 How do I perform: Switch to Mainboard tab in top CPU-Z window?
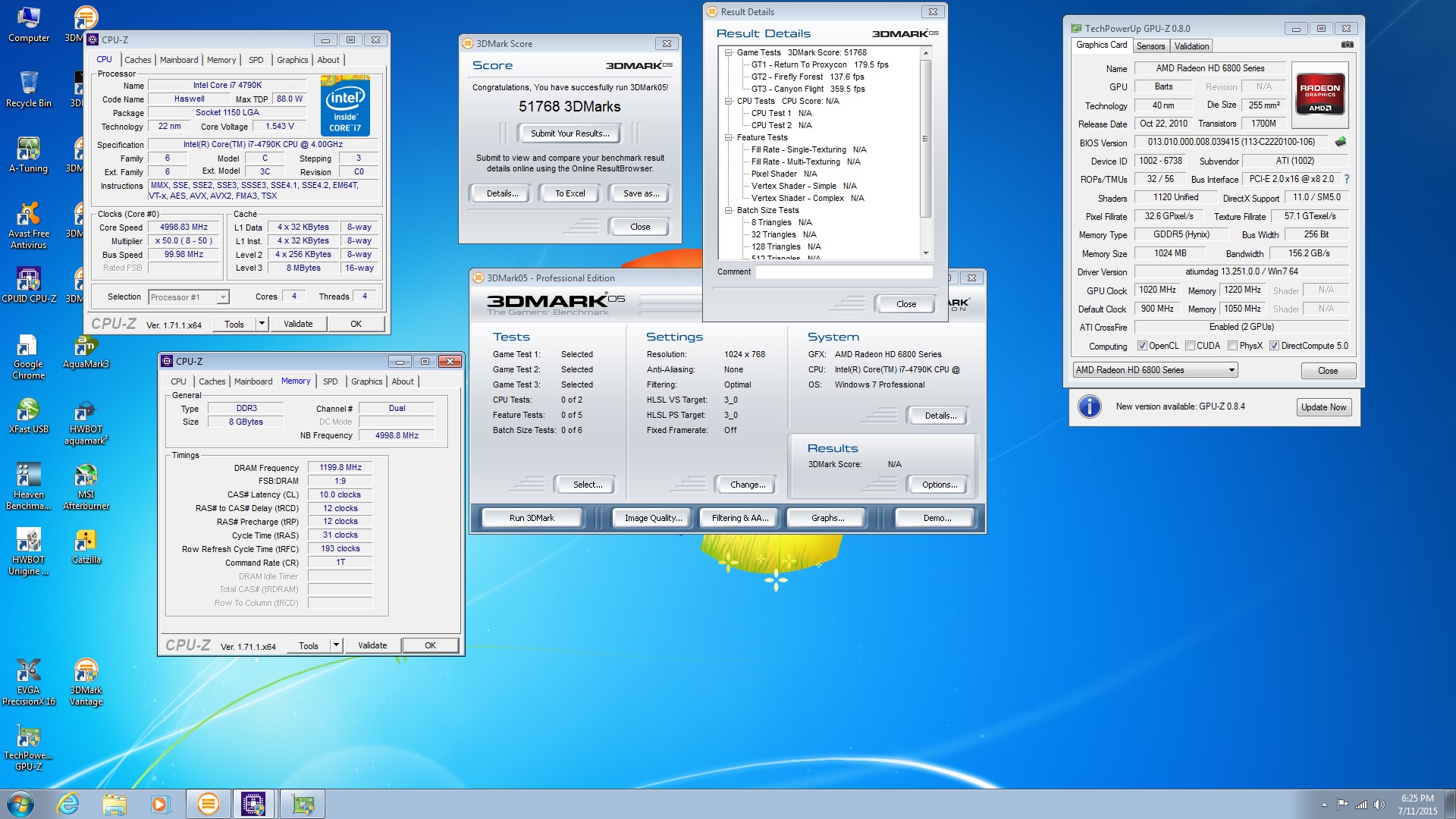coord(179,60)
